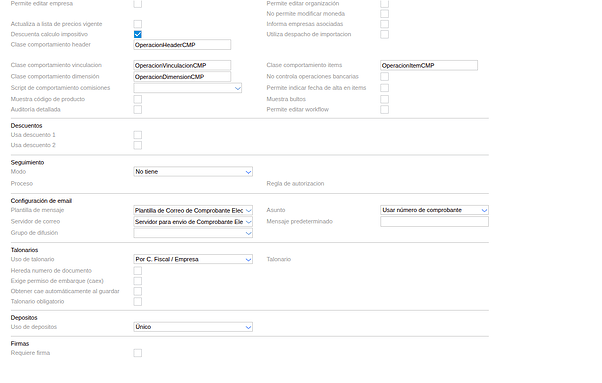Click 'Clase comportamiento dimensión' input
602x383 pixels.
[182, 77]
